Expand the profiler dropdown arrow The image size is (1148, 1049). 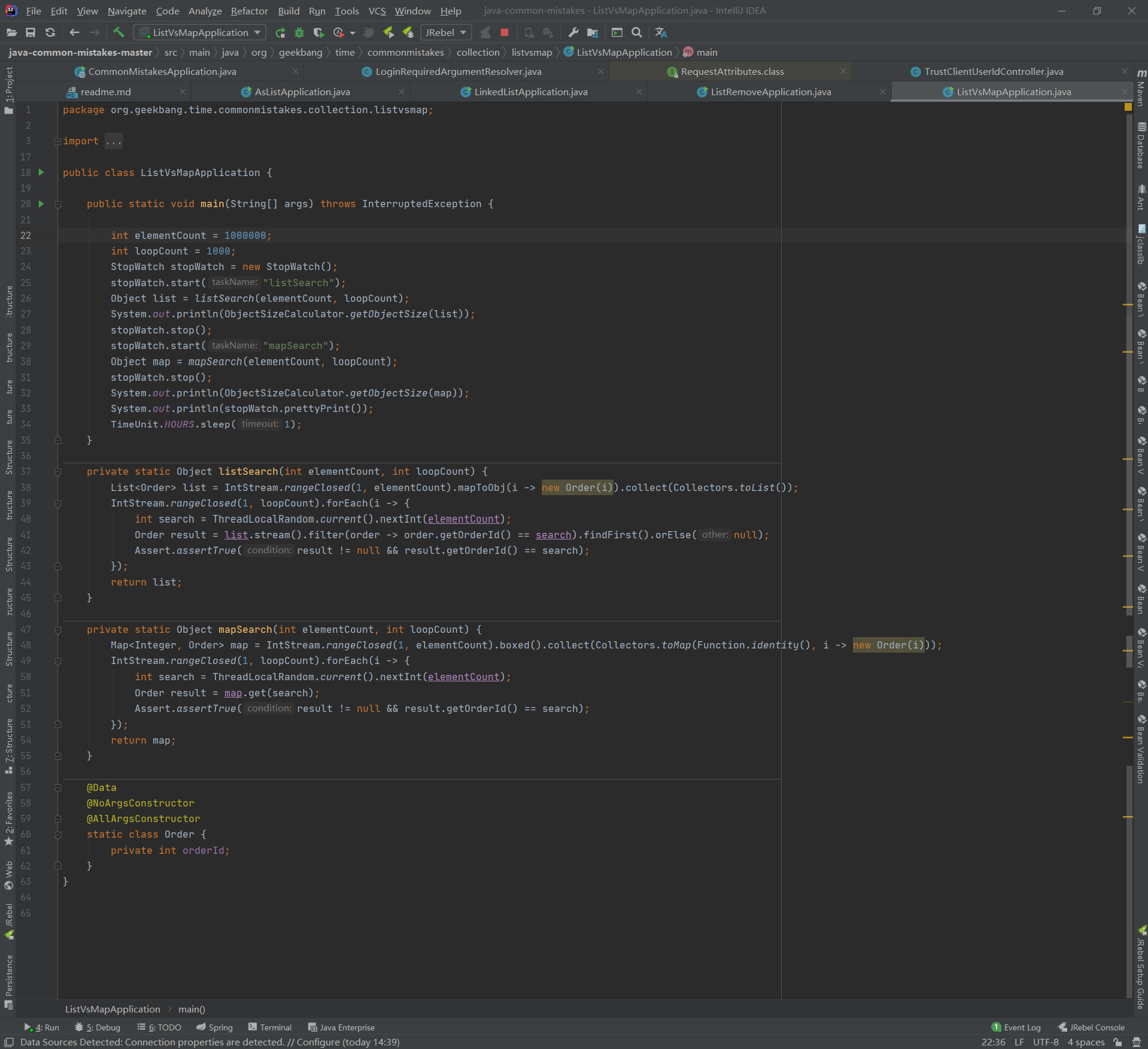click(353, 33)
